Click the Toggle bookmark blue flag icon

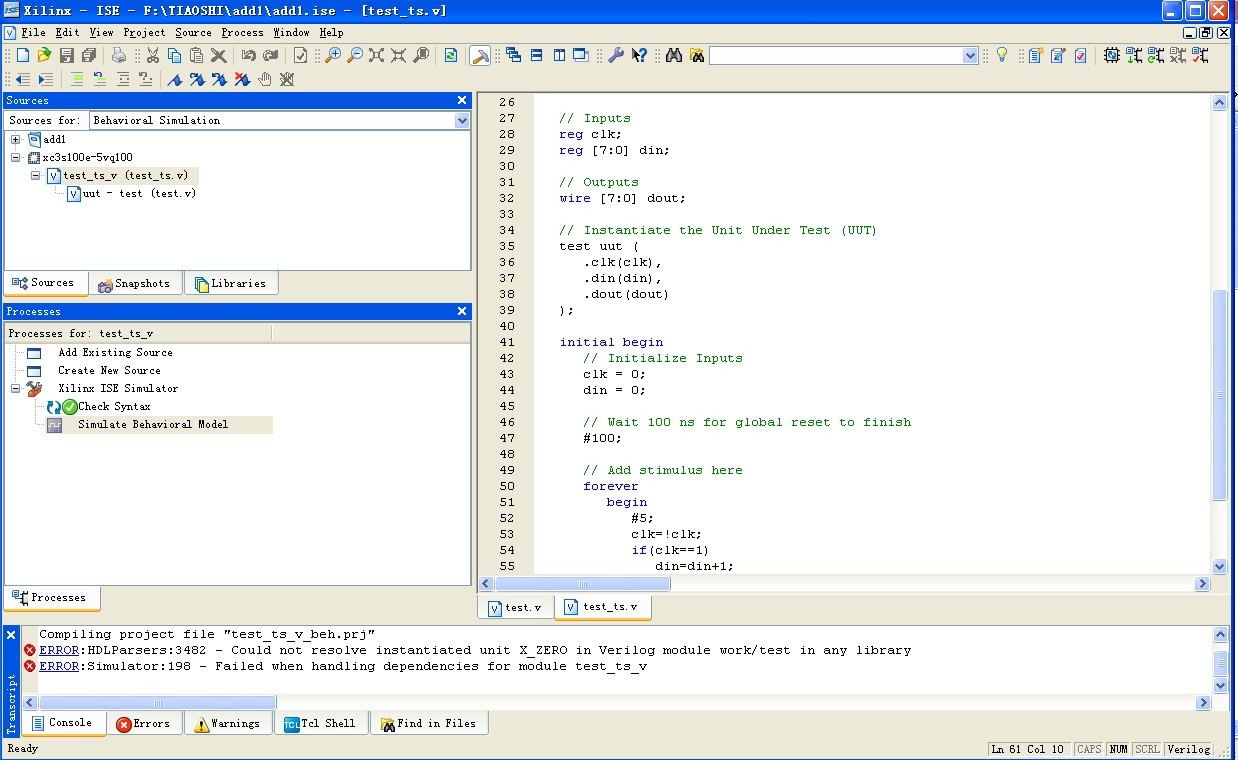point(175,80)
